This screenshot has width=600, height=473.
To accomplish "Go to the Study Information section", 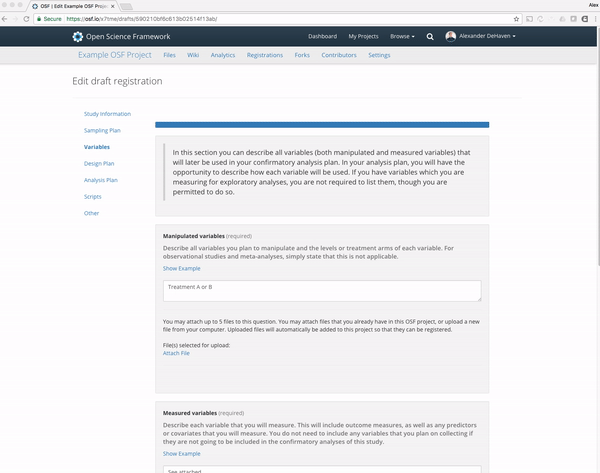I will click(107, 114).
